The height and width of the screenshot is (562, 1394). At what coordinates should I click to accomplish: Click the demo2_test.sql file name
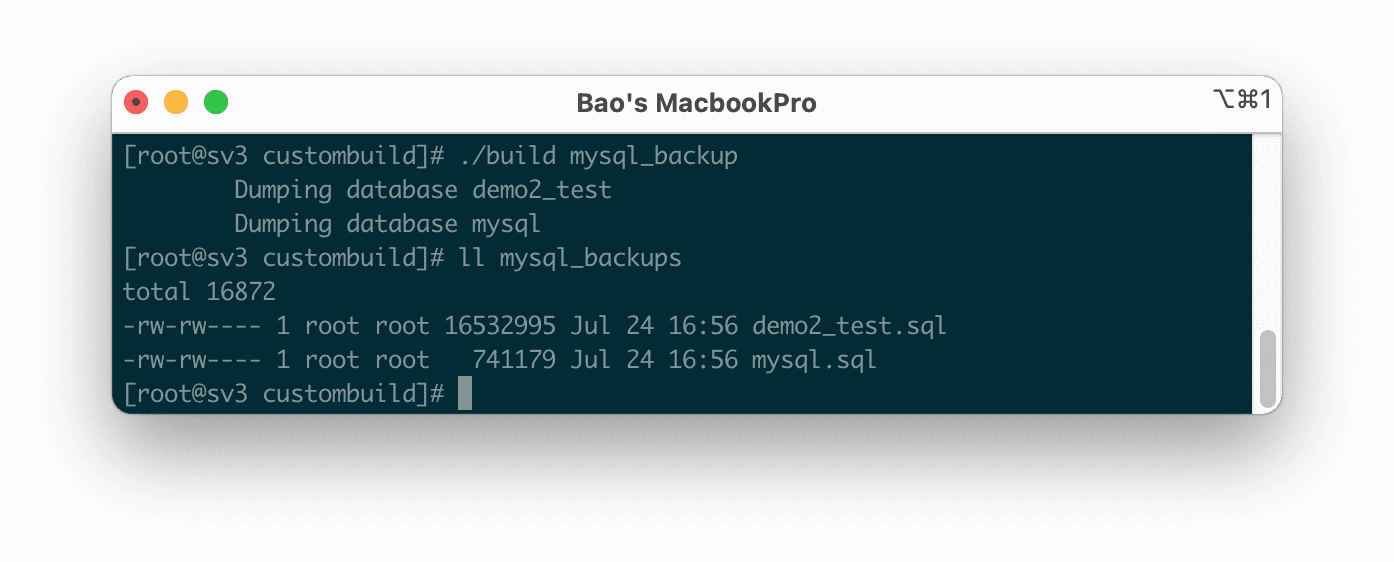[x=848, y=326]
